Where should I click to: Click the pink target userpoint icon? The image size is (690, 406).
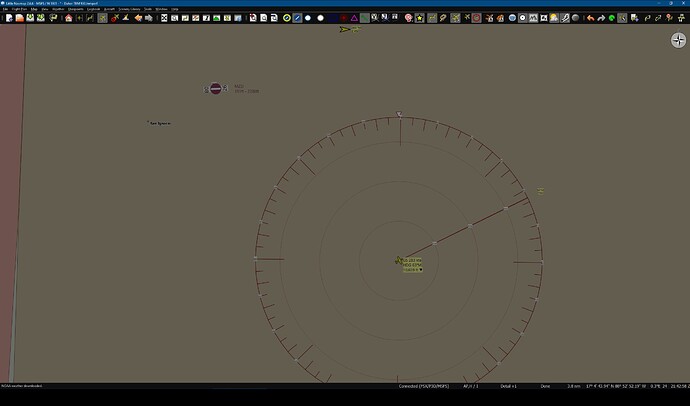click(409, 18)
